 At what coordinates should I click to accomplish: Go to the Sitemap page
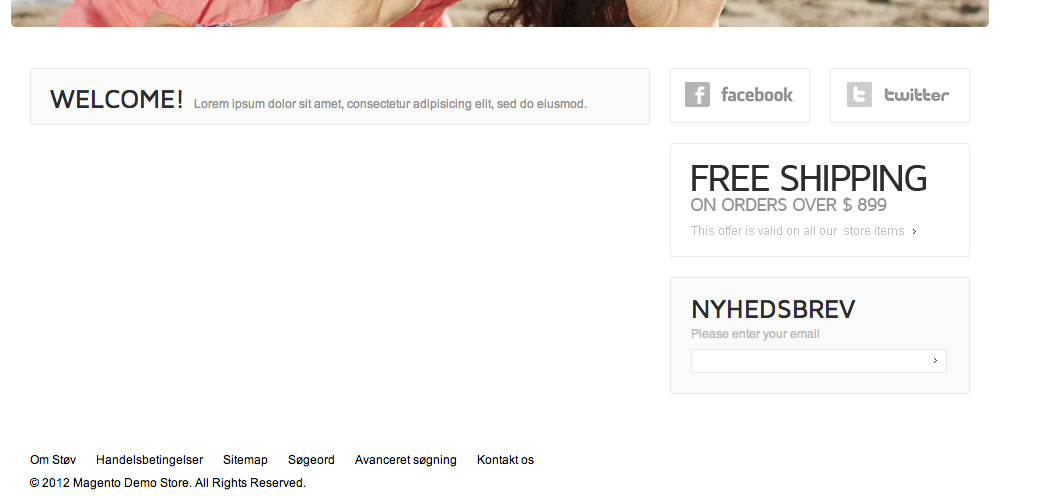245,460
